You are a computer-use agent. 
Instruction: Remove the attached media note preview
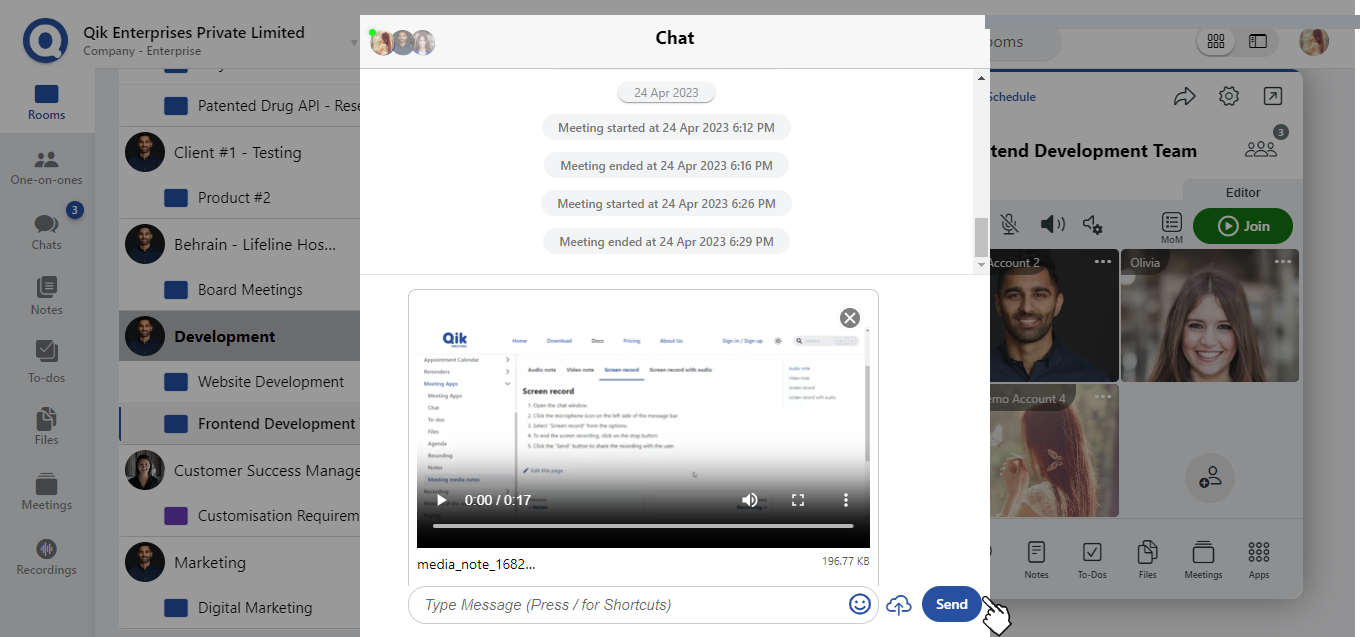click(849, 318)
